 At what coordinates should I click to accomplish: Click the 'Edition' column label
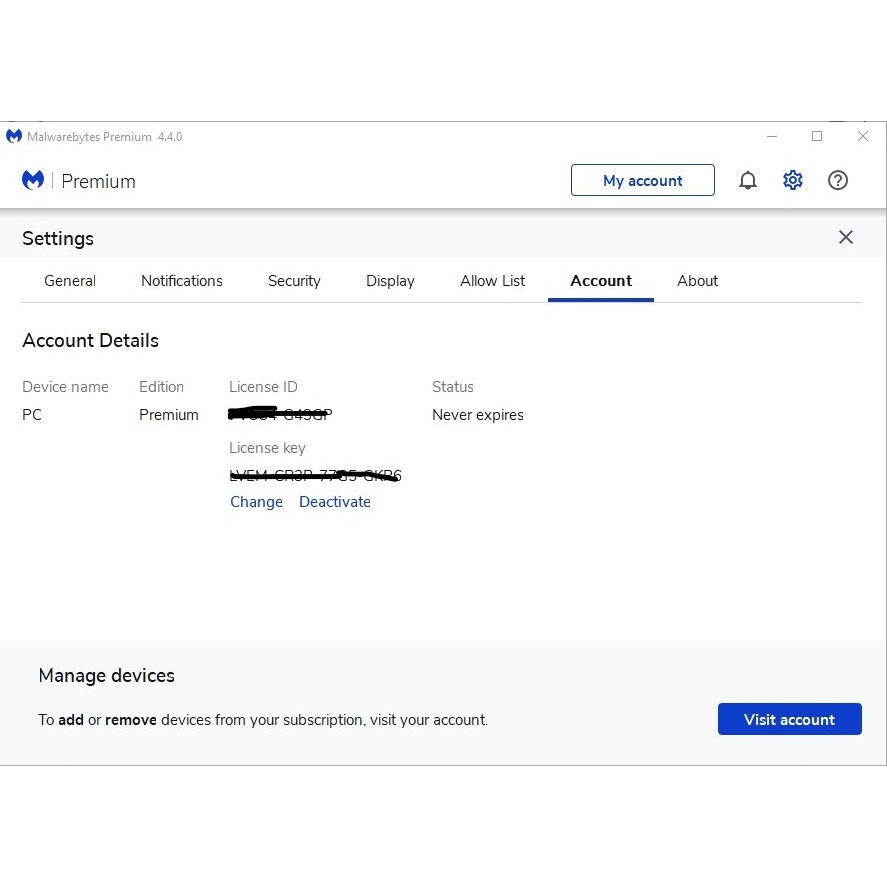(x=161, y=387)
